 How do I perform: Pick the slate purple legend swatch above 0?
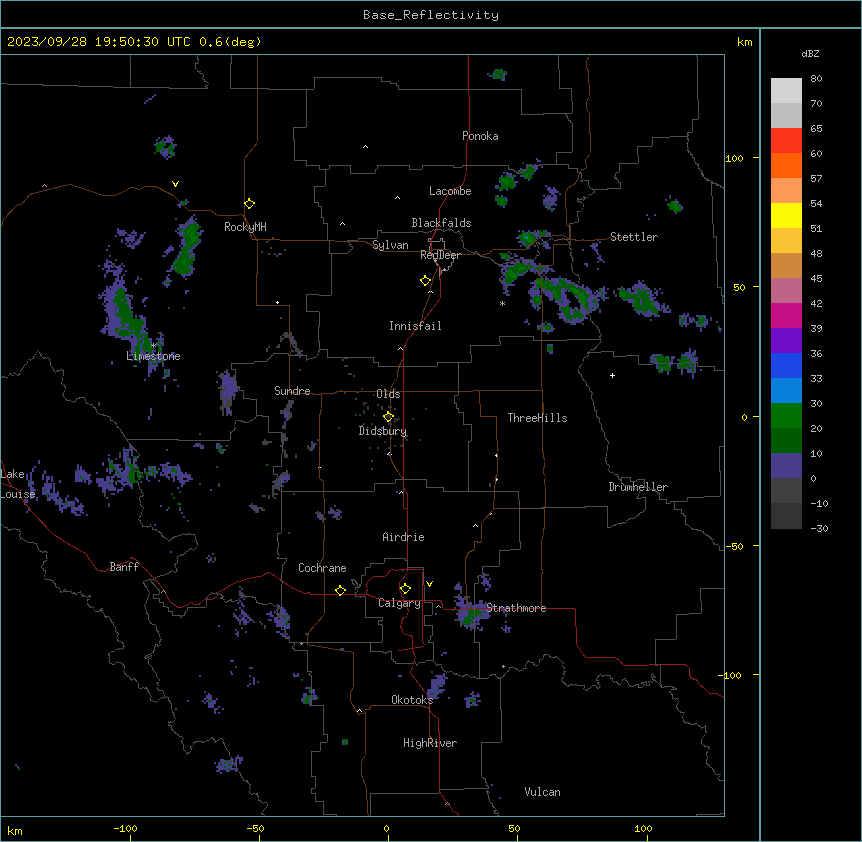click(x=786, y=466)
